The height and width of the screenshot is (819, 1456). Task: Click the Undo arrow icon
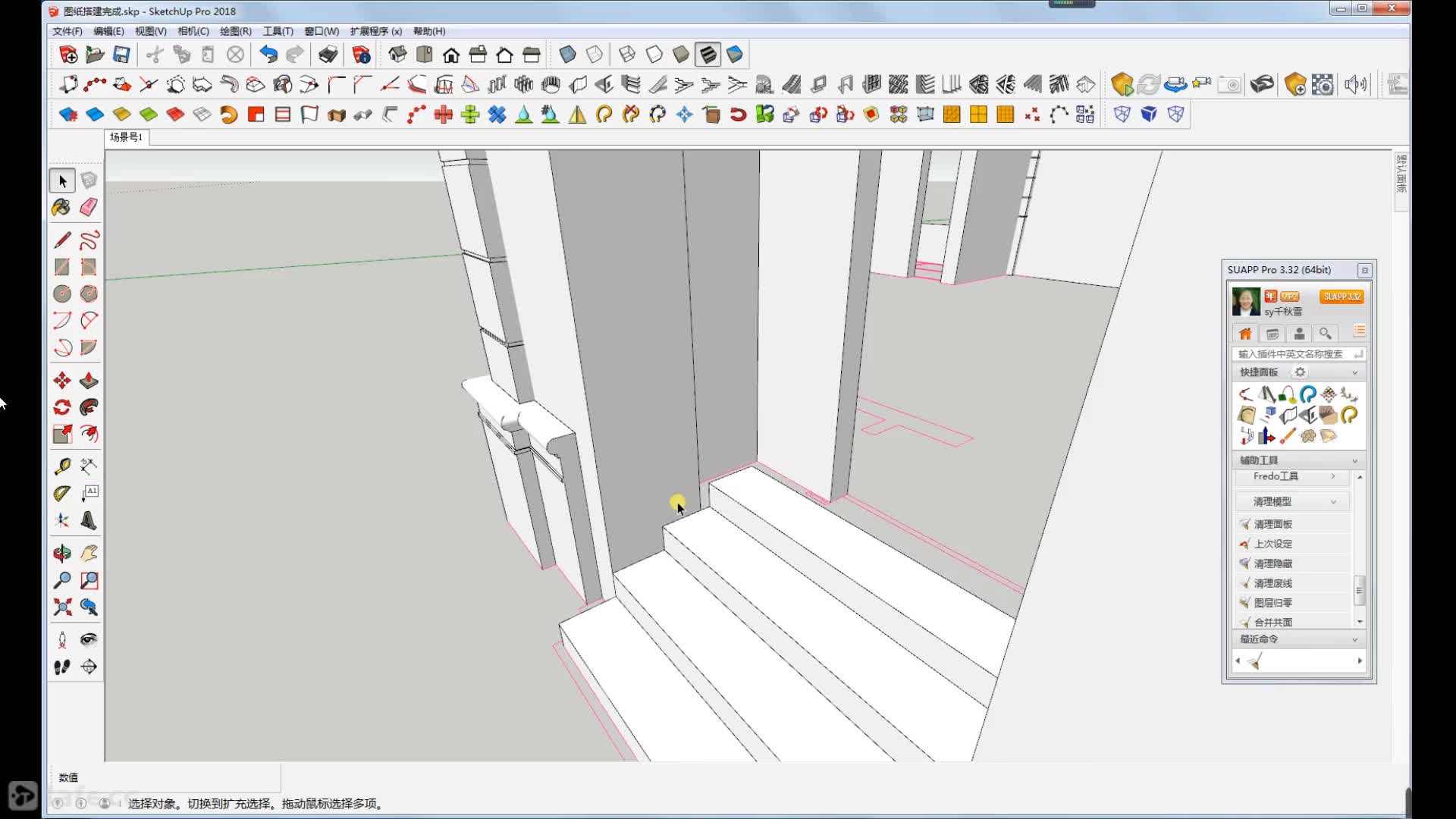(x=268, y=55)
